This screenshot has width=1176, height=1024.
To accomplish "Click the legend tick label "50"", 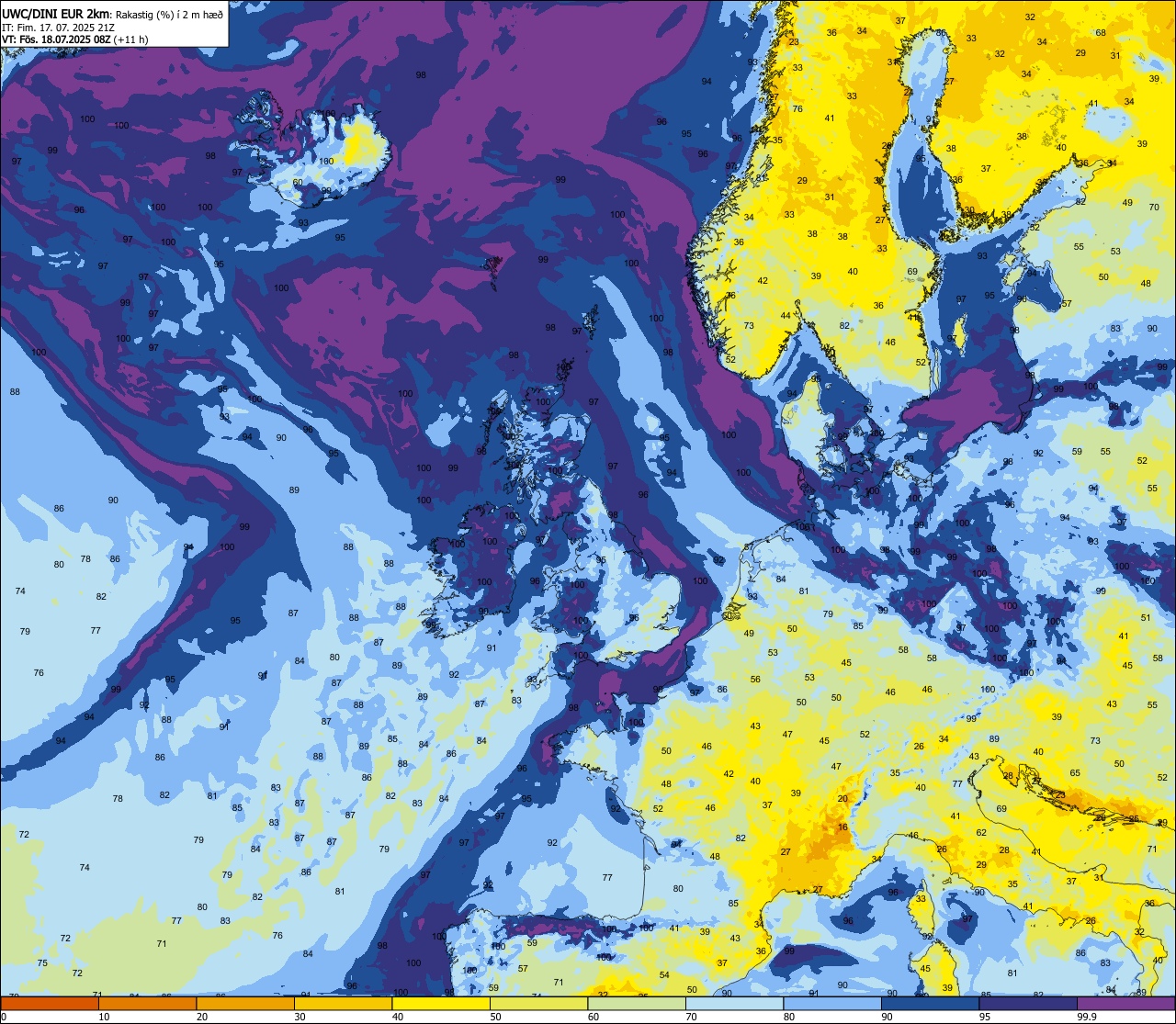I will tap(495, 1017).
